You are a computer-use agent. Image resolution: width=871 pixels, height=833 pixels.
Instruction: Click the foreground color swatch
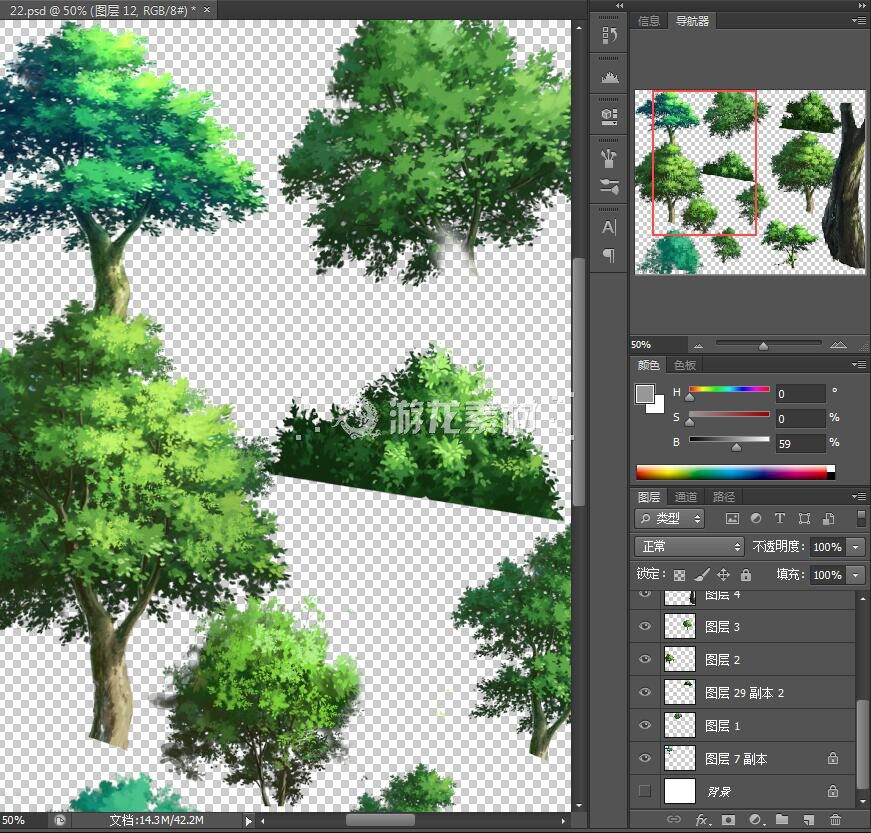[644, 394]
